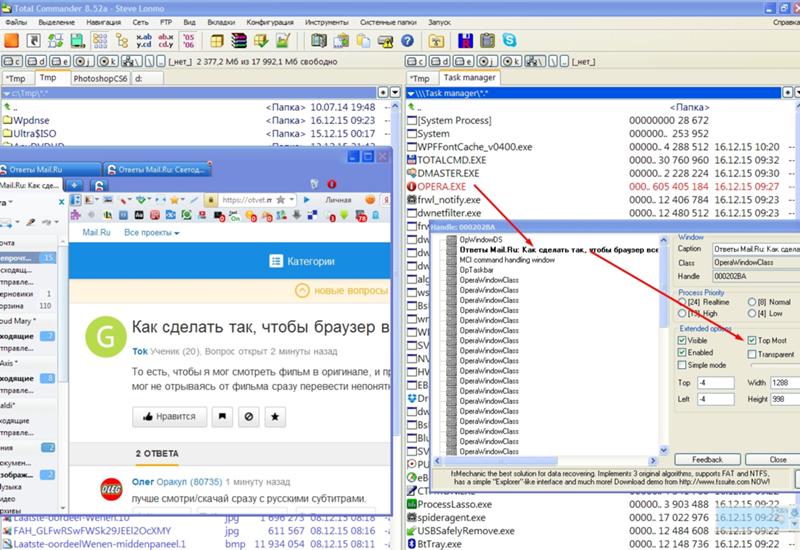
Task: Open the Инструменты menu
Action: [326, 22]
